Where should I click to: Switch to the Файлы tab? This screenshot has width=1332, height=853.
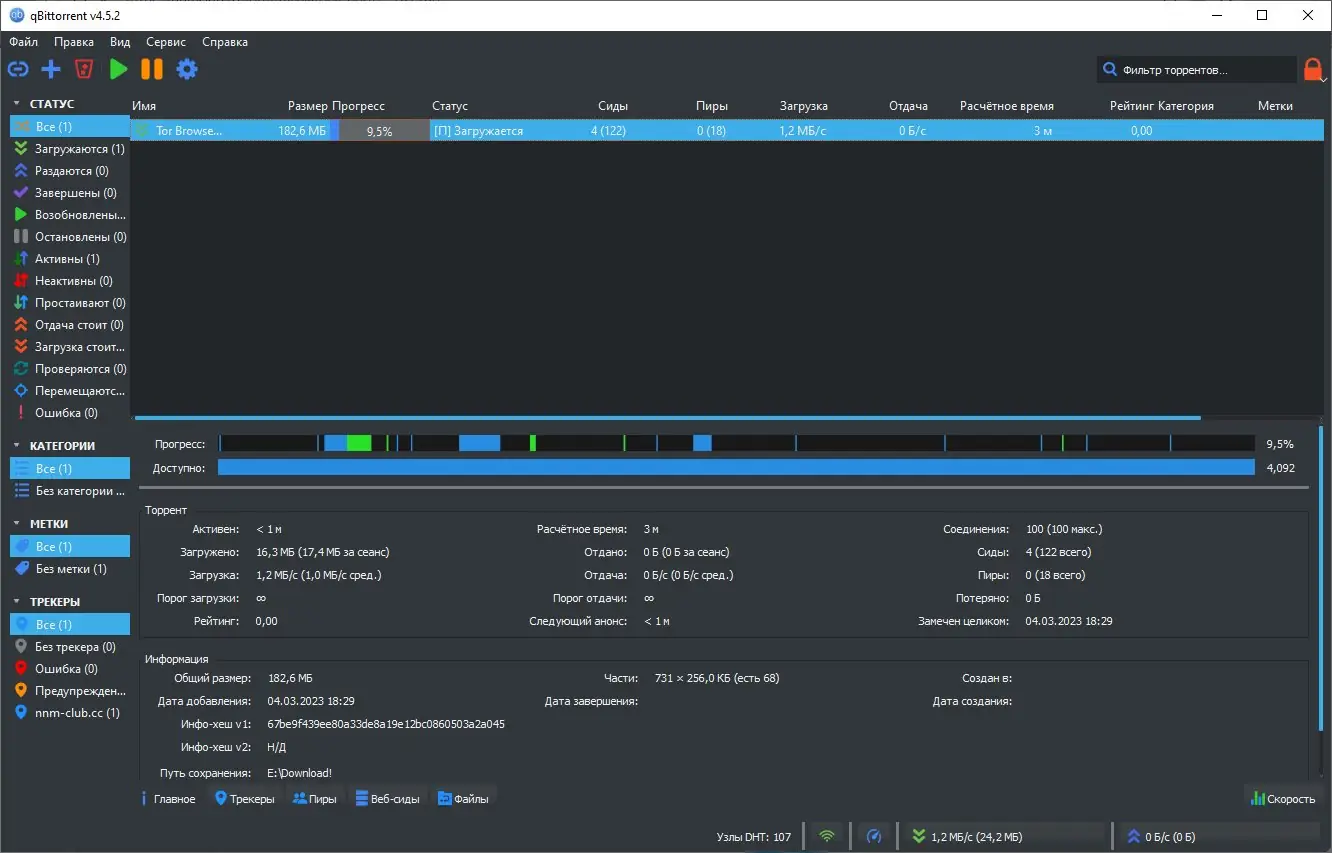[x=463, y=799]
